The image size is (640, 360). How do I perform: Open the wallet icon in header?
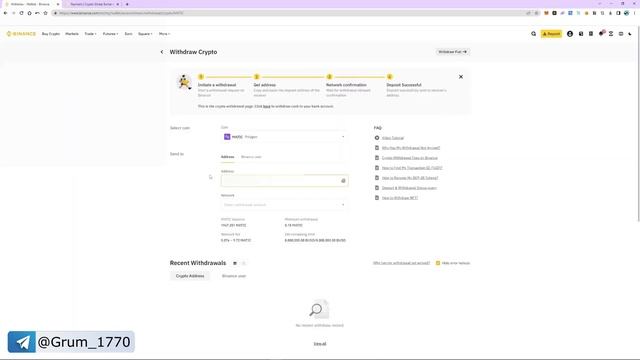point(581,34)
